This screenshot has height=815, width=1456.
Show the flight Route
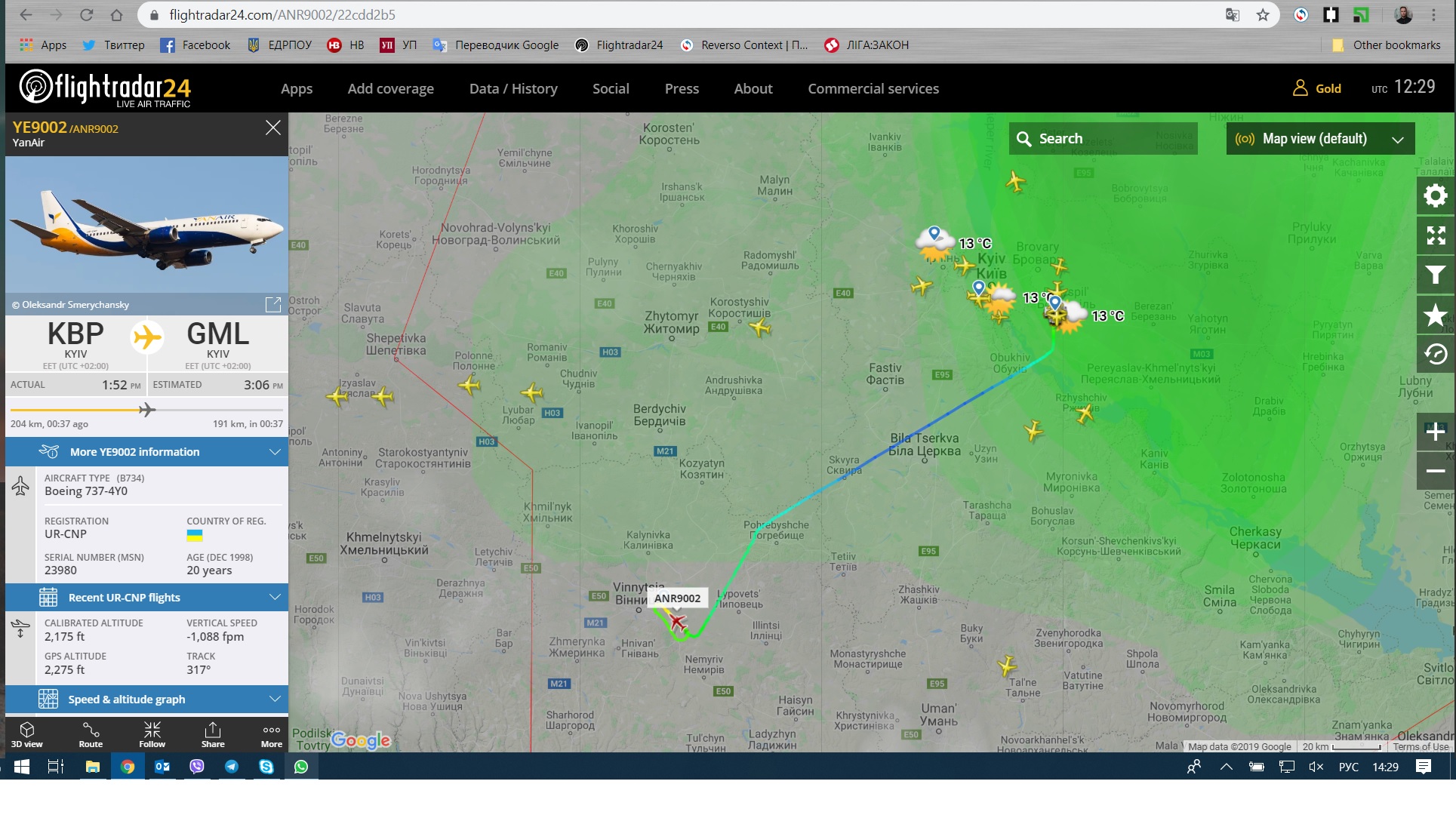click(x=91, y=734)
